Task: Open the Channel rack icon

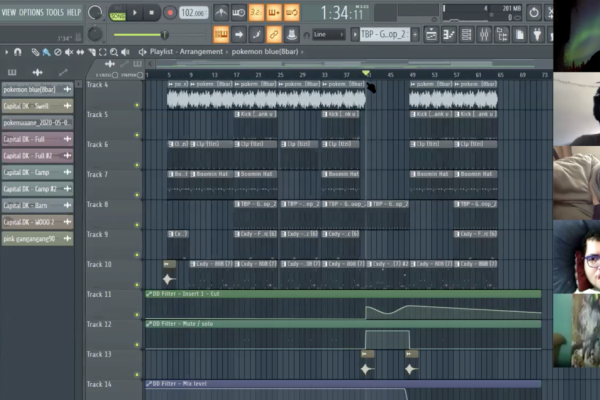Action: [466, 35]
